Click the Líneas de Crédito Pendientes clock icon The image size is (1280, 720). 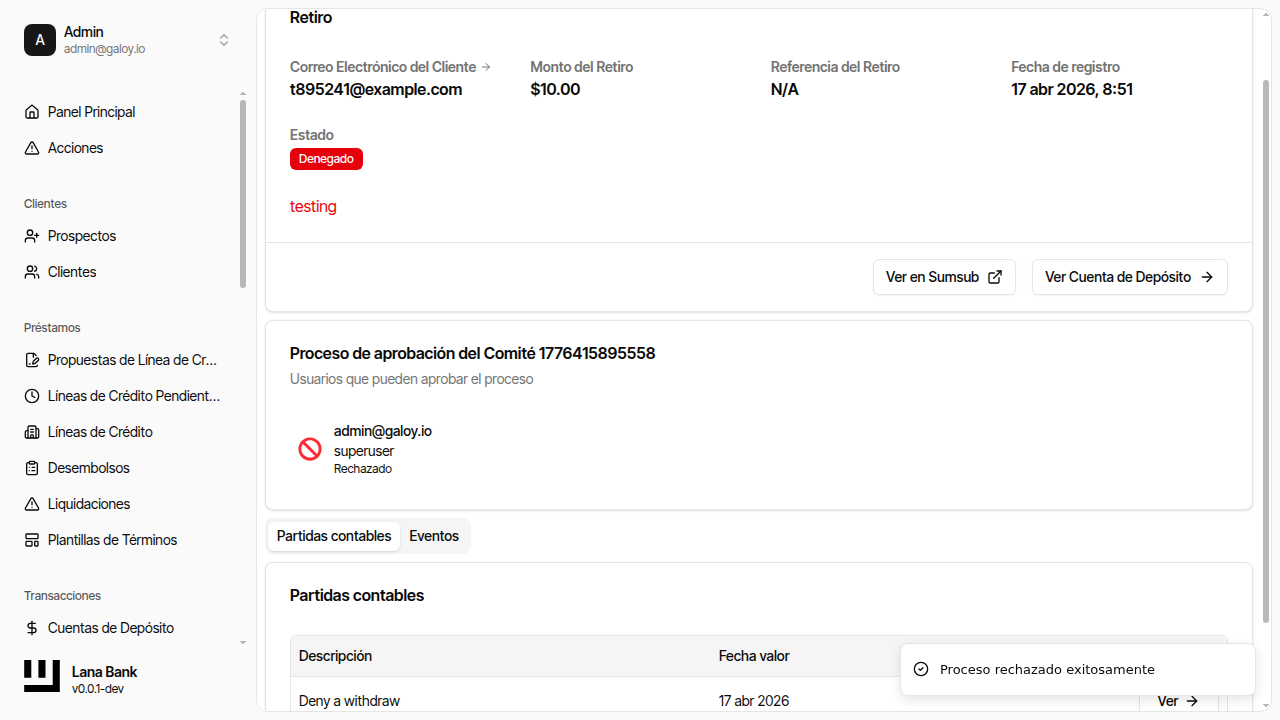coord(32,396)
